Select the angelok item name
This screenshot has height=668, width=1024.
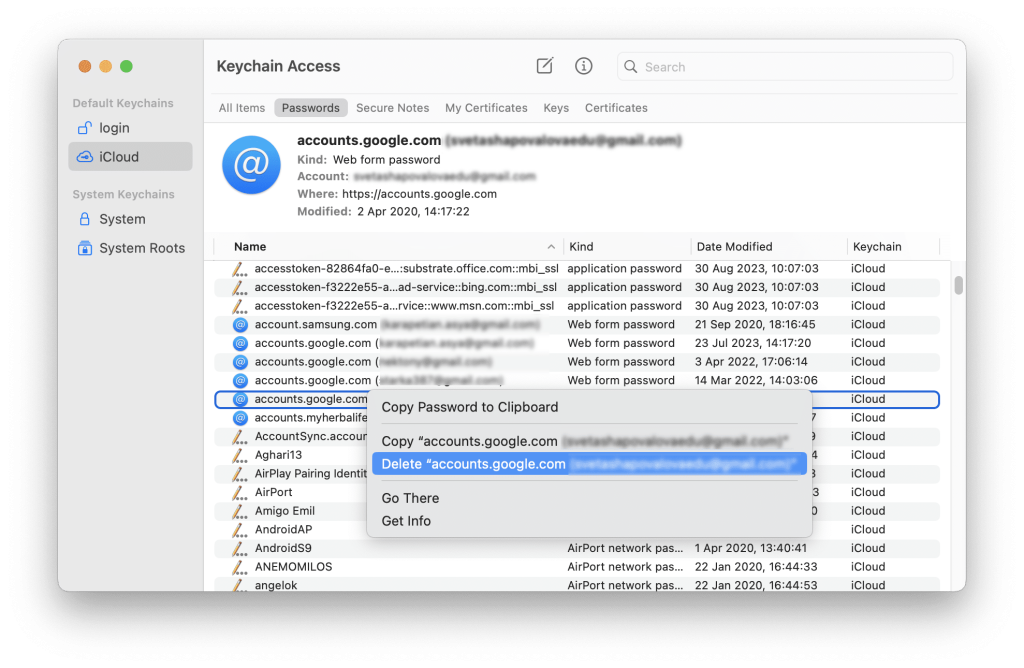click(276, 585)
